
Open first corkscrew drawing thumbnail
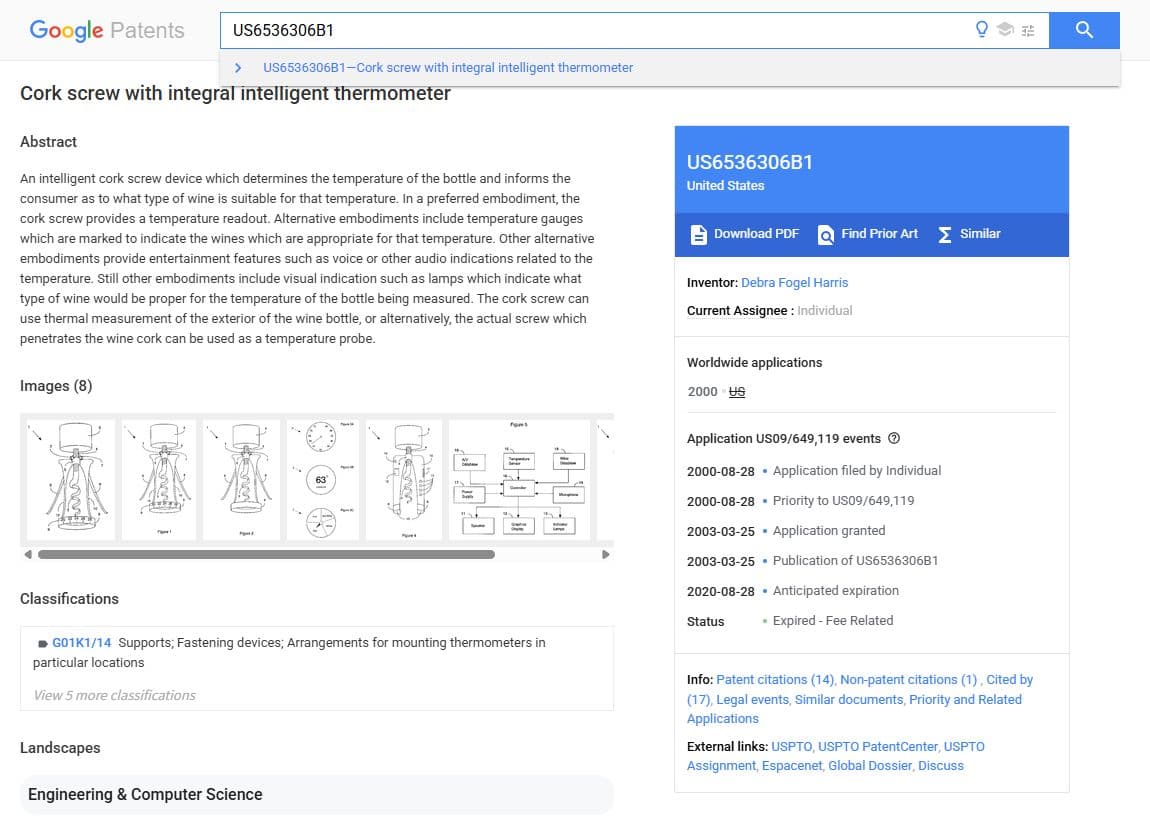click(71, 480)
